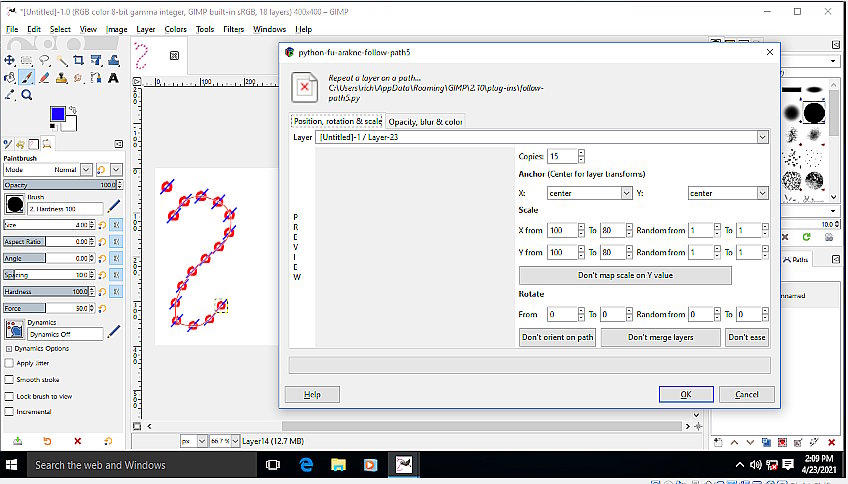The width and height of the screenshot is (848, 484).
Task: Choose the Clone stamp tool
Action: [61, 78]
